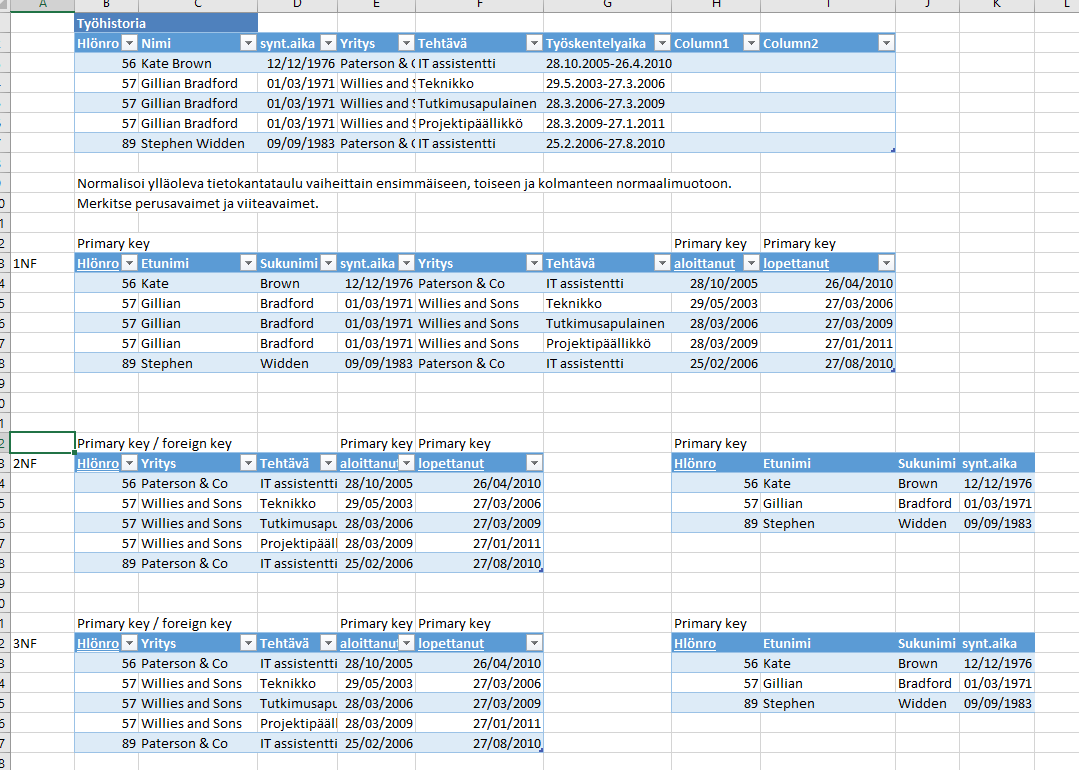Expand the Etunimi filter in 1NF table
Screen dimensions: 1079x770
point(247,263)
